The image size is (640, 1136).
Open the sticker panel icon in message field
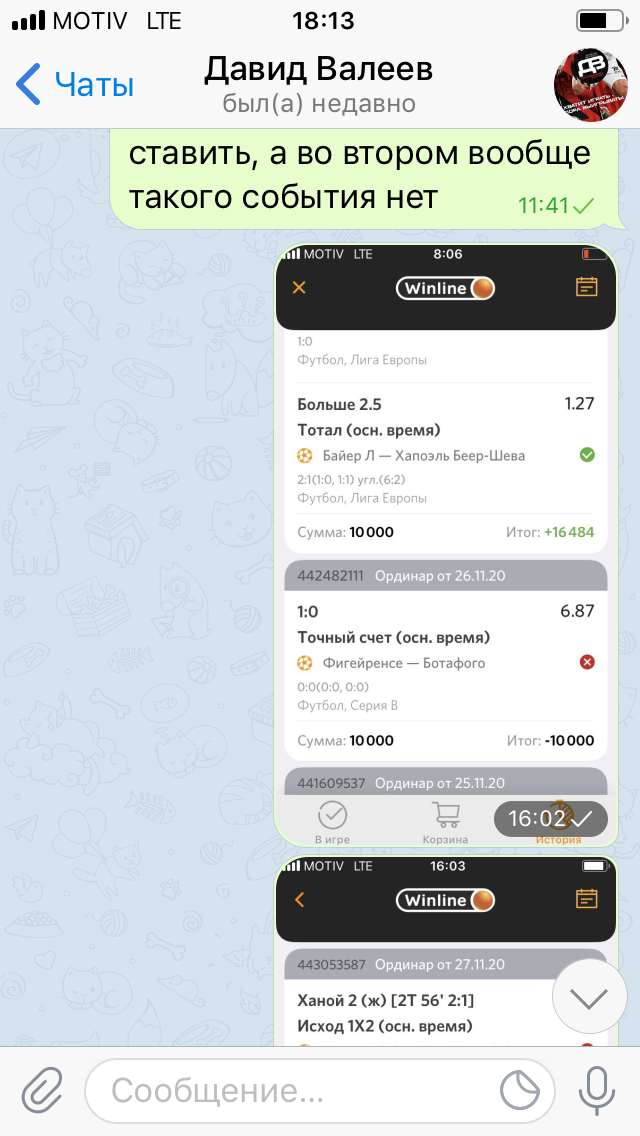coord(520,1090)
